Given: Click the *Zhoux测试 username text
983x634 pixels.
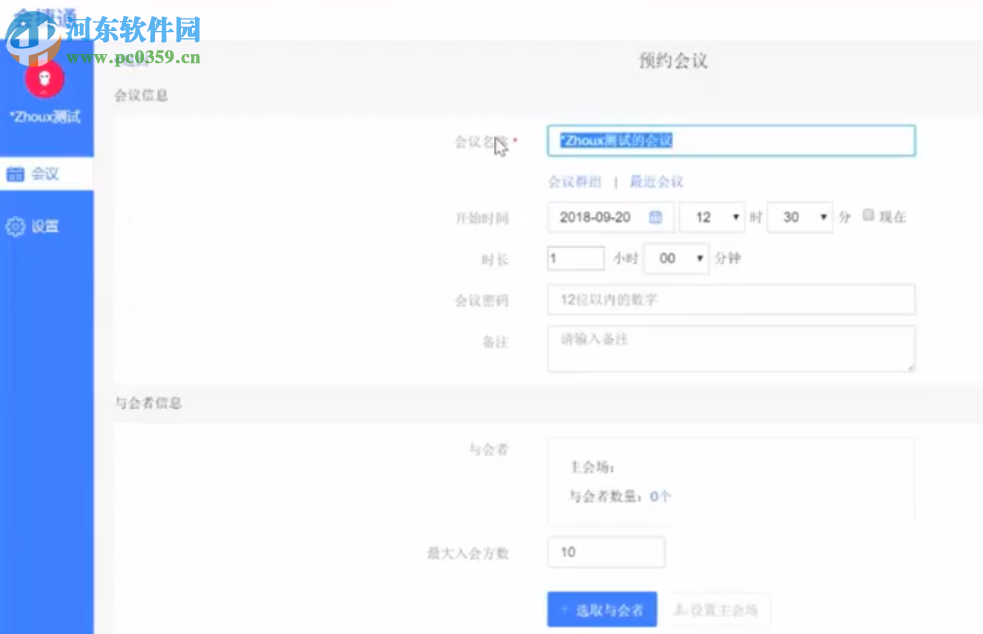Looking at the screenshot, I should tap(46, 117).
